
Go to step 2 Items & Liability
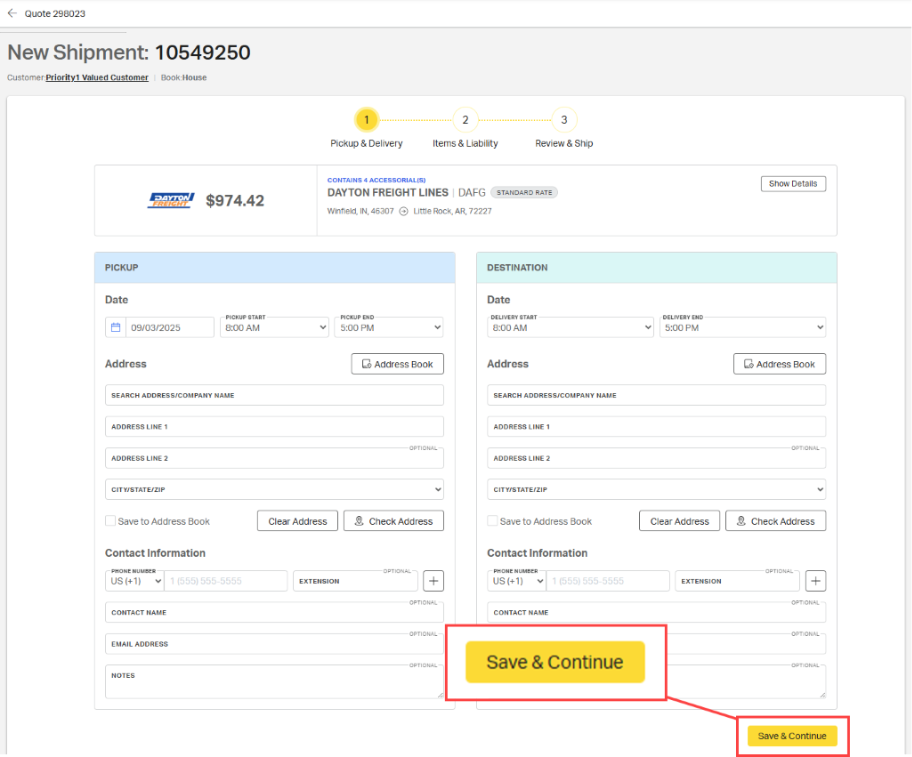[464, 120]
